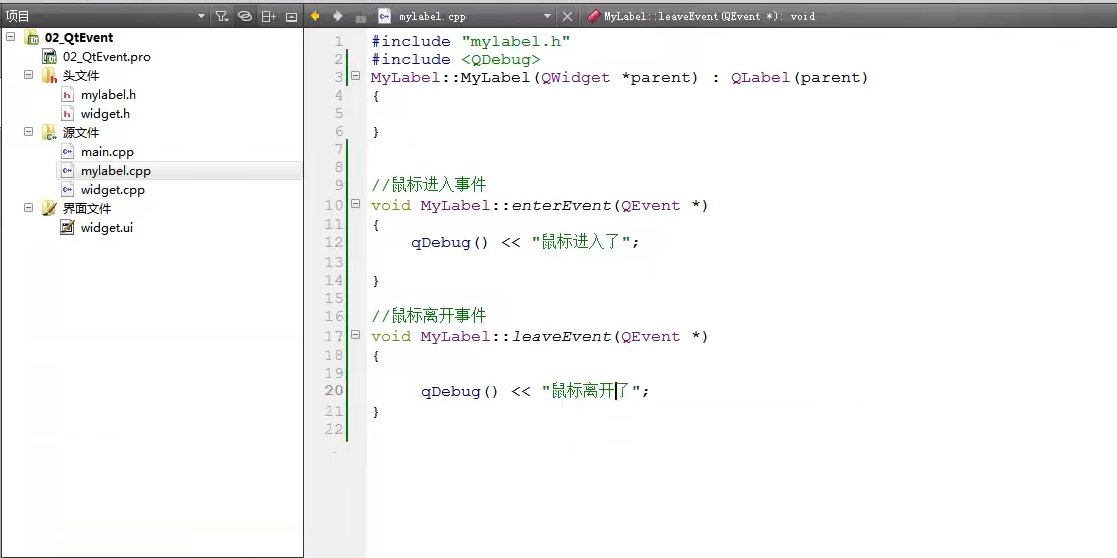Screen dimensions: 1117x558
Task: Place cursor on empty line 5
Action: (x=741, y=113)
